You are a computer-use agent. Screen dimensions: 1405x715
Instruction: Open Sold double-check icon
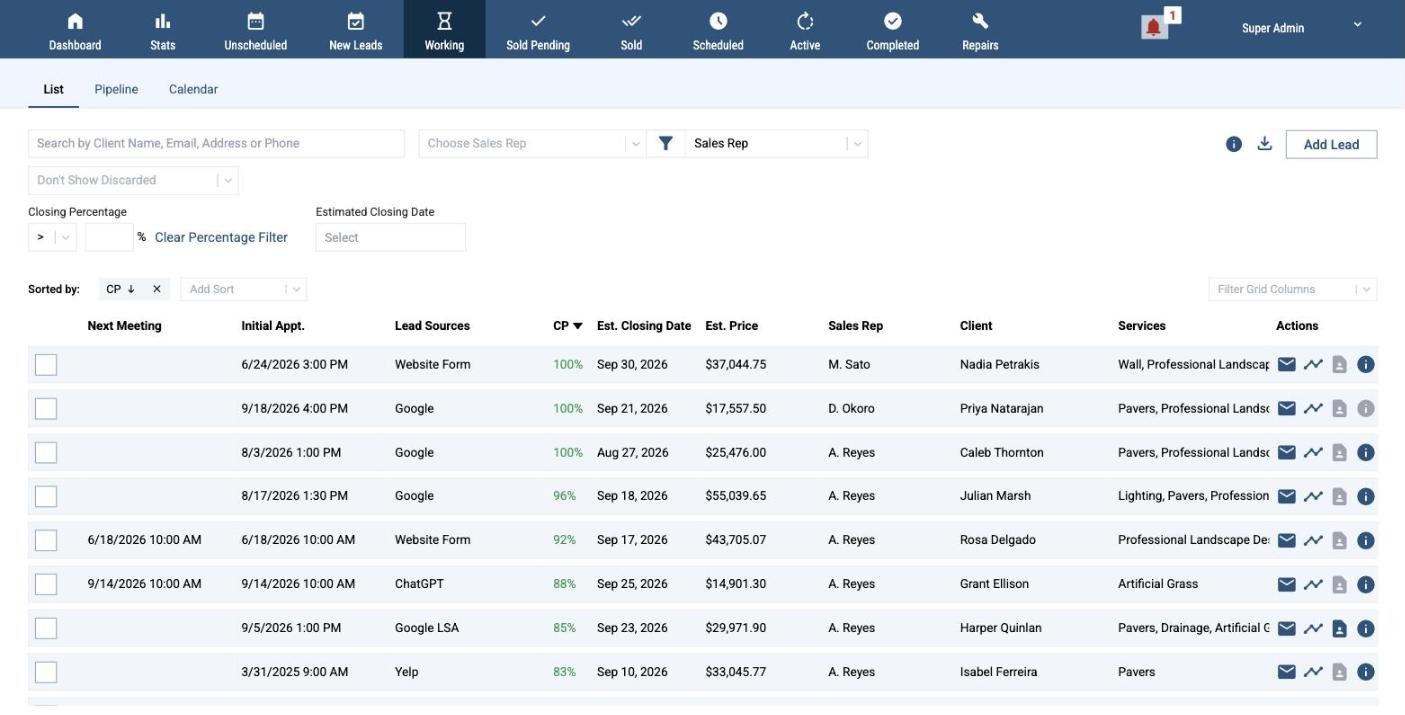click(631, 21)
